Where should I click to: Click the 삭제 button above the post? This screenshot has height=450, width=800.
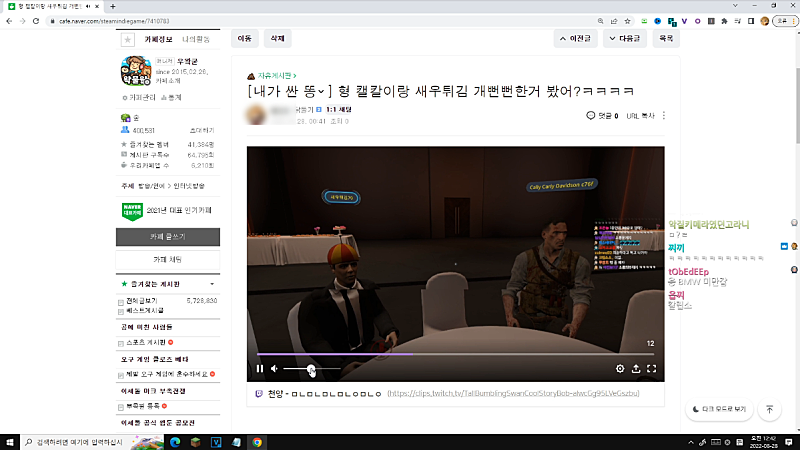click(277, 38)
